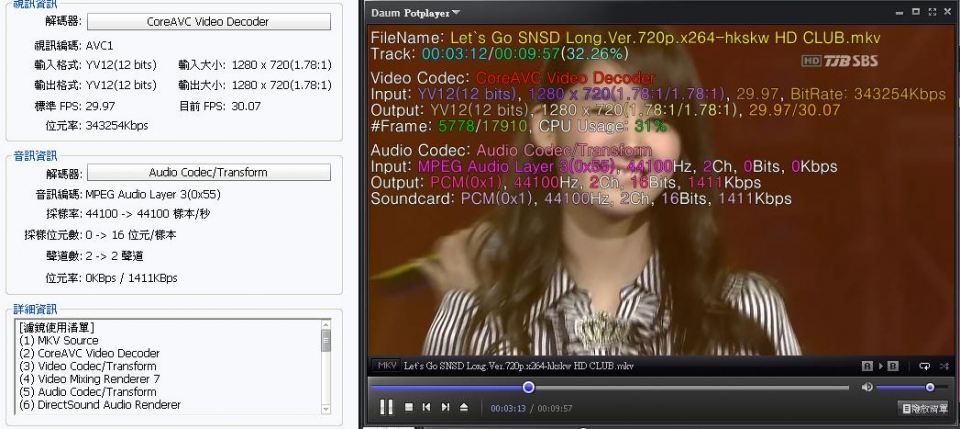Image resolution: width=960 pixels, height=429 pixels.
Task: Click the video bitrate 343254Kbps value
Action: point(117,125)
